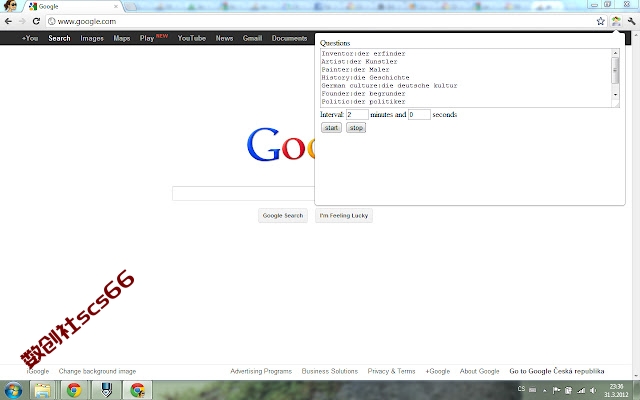Select Search in the Google bar
640x400 pixels.
coord(59,38)
